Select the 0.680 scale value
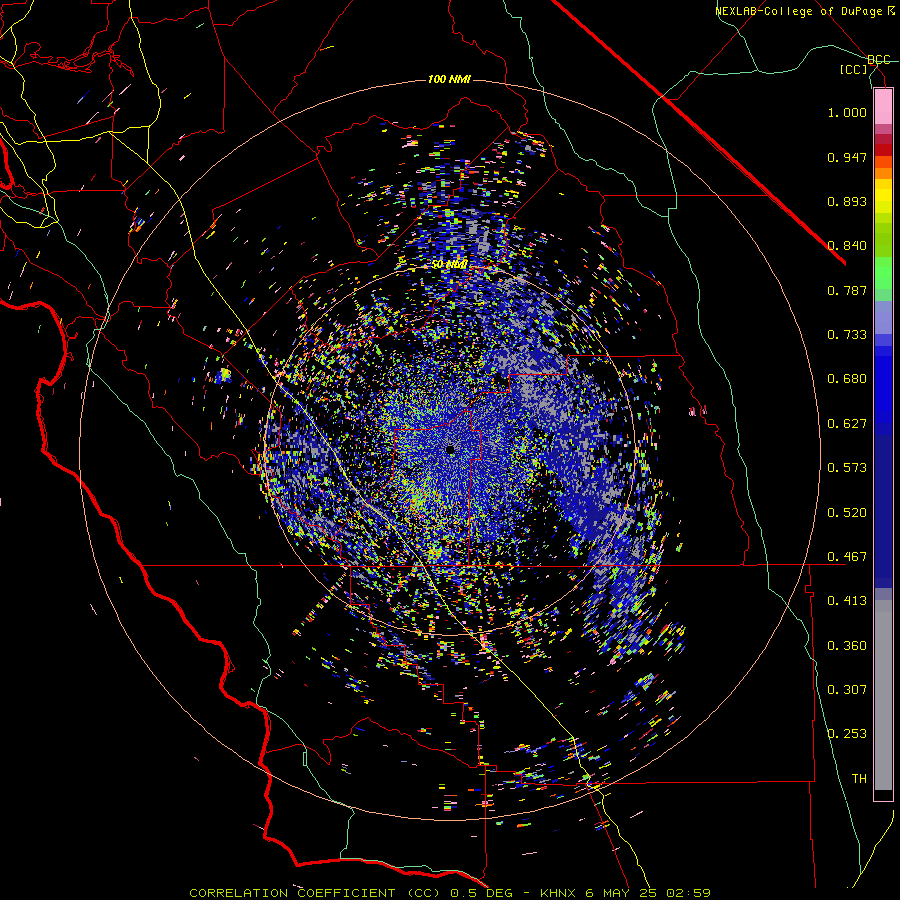Screen dimensions: 900x900 tap(847, 379)
